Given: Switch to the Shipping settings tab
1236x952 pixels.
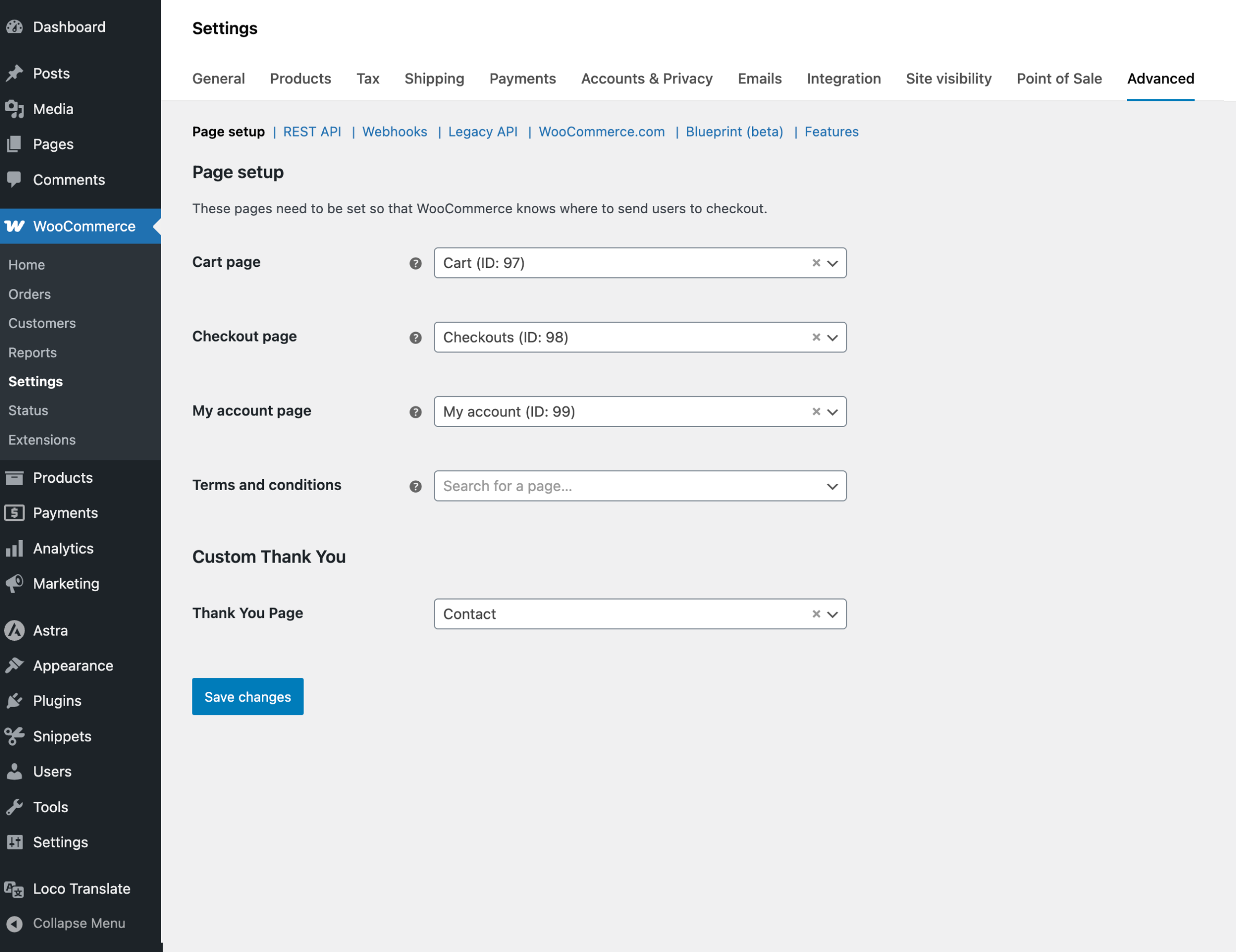Looking at the screenshot, I should 434,79.
